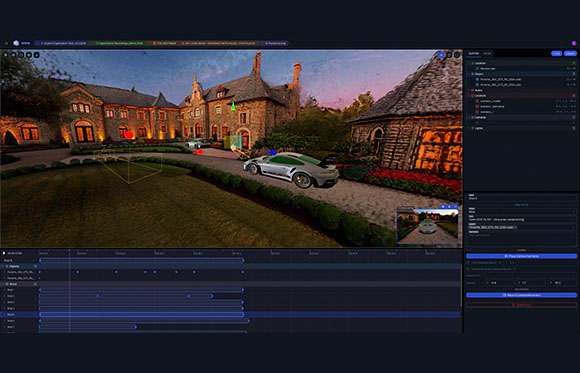Select the Shot 7 timeline row
580x373 pixels.
click(231, 327)
